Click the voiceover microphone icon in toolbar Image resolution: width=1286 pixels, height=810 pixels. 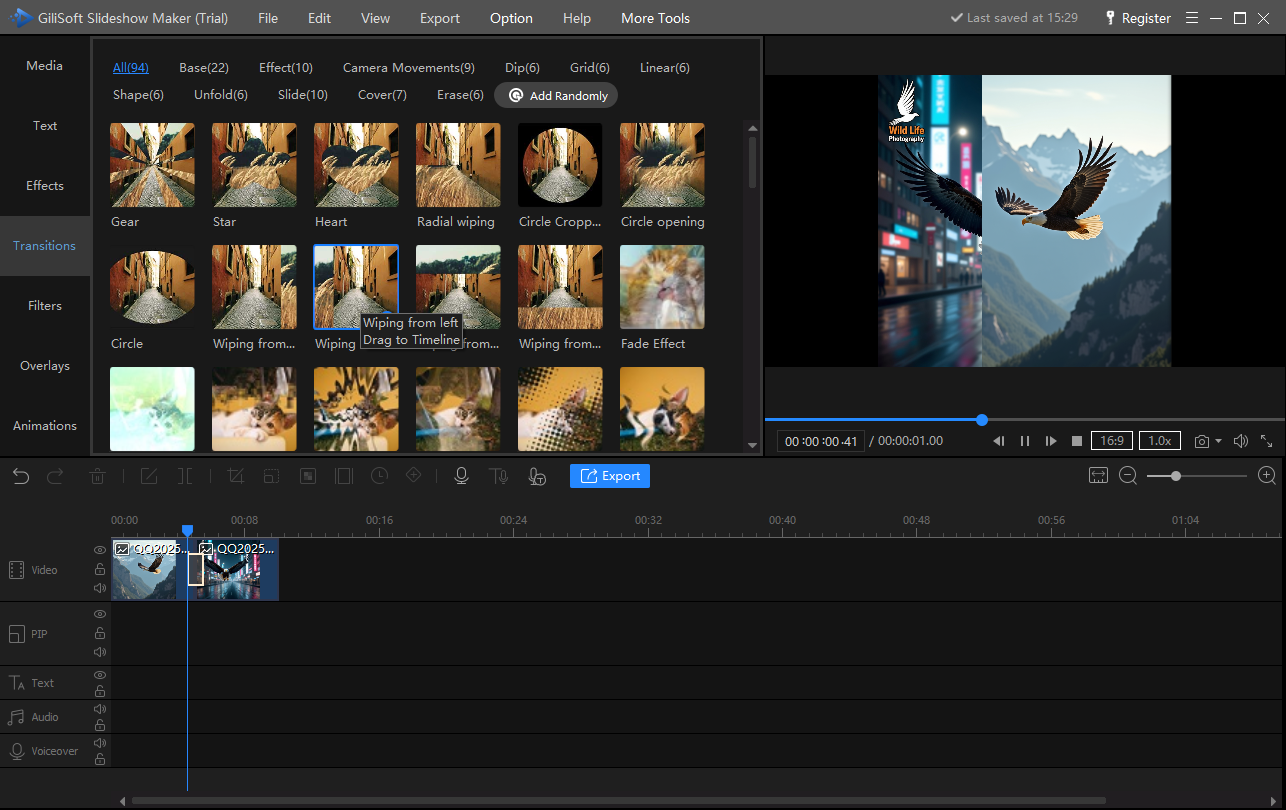(461, 476)
